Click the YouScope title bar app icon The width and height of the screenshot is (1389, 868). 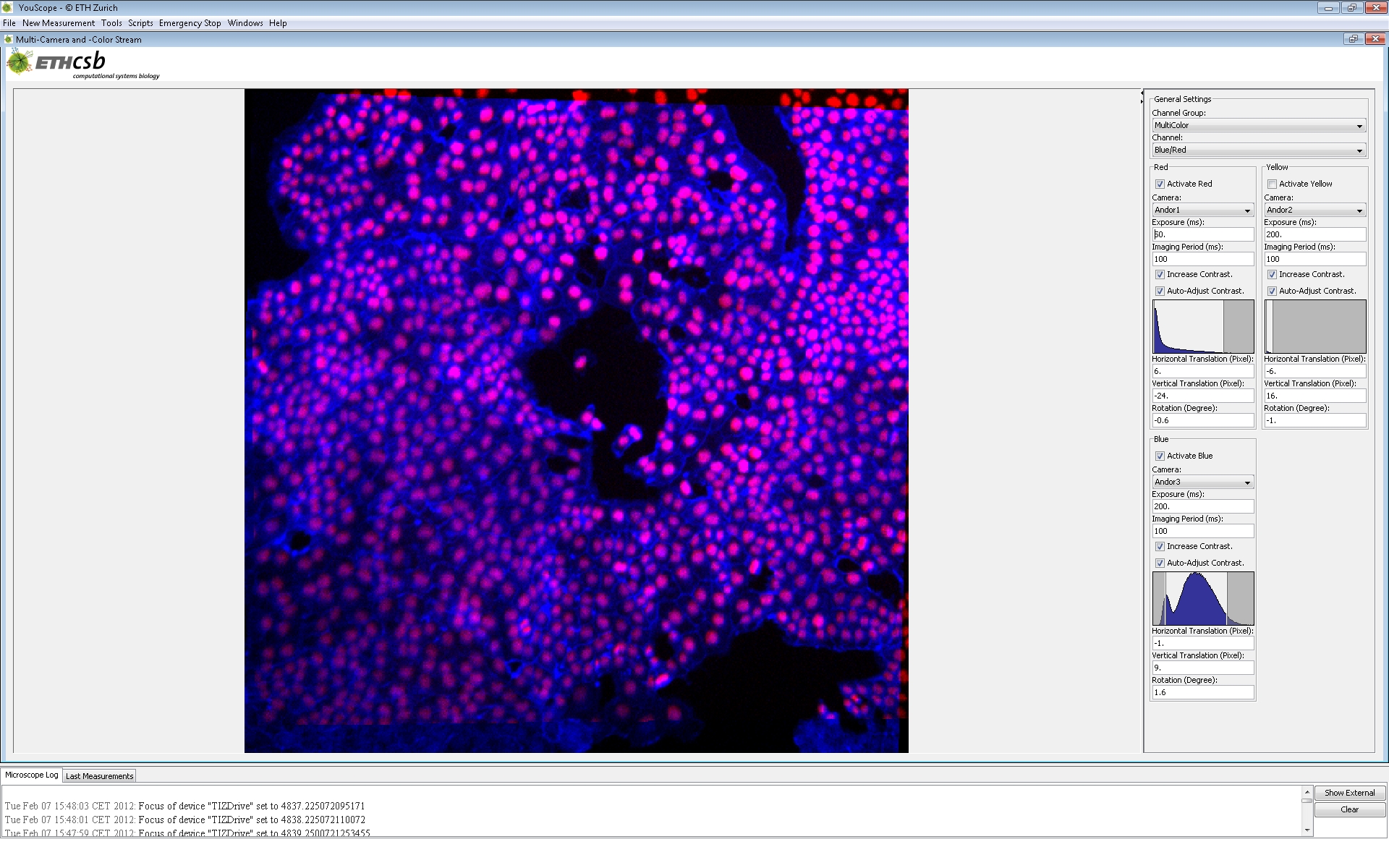(x=7, y=7)
